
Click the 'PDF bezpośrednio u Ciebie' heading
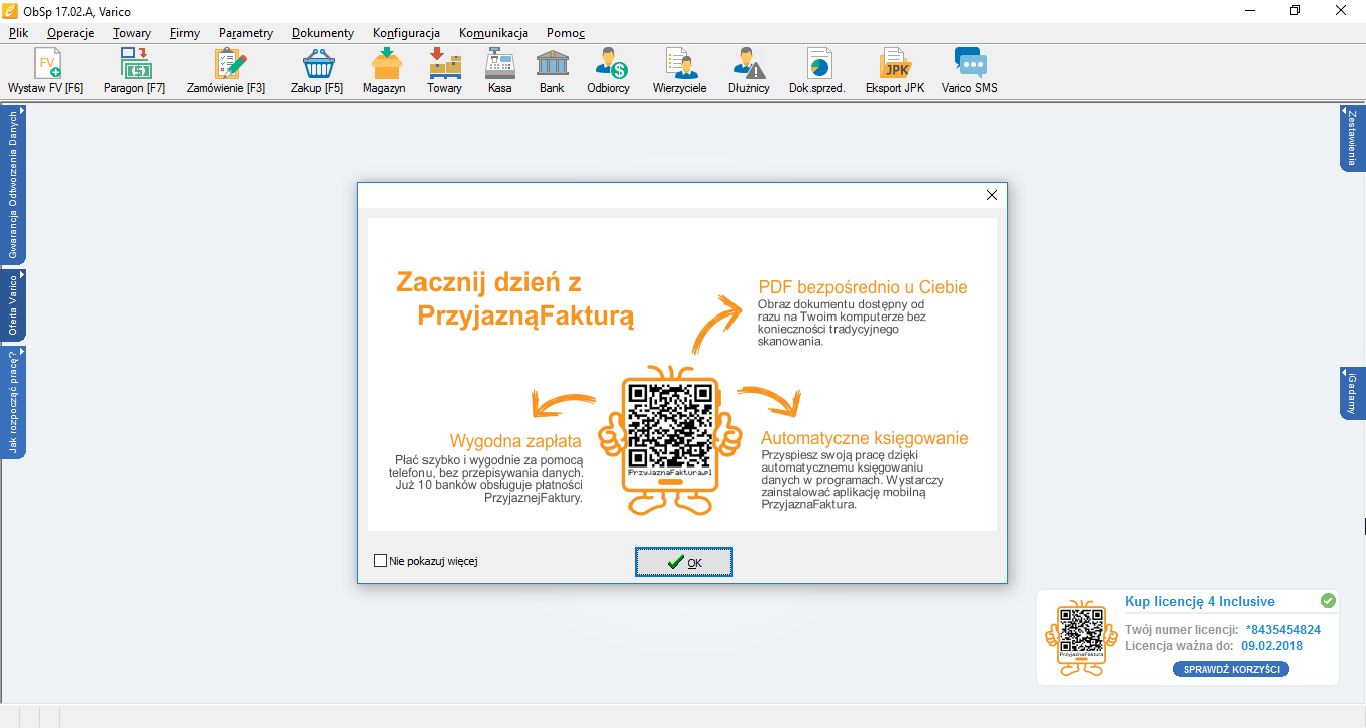(x=863, y=287)
